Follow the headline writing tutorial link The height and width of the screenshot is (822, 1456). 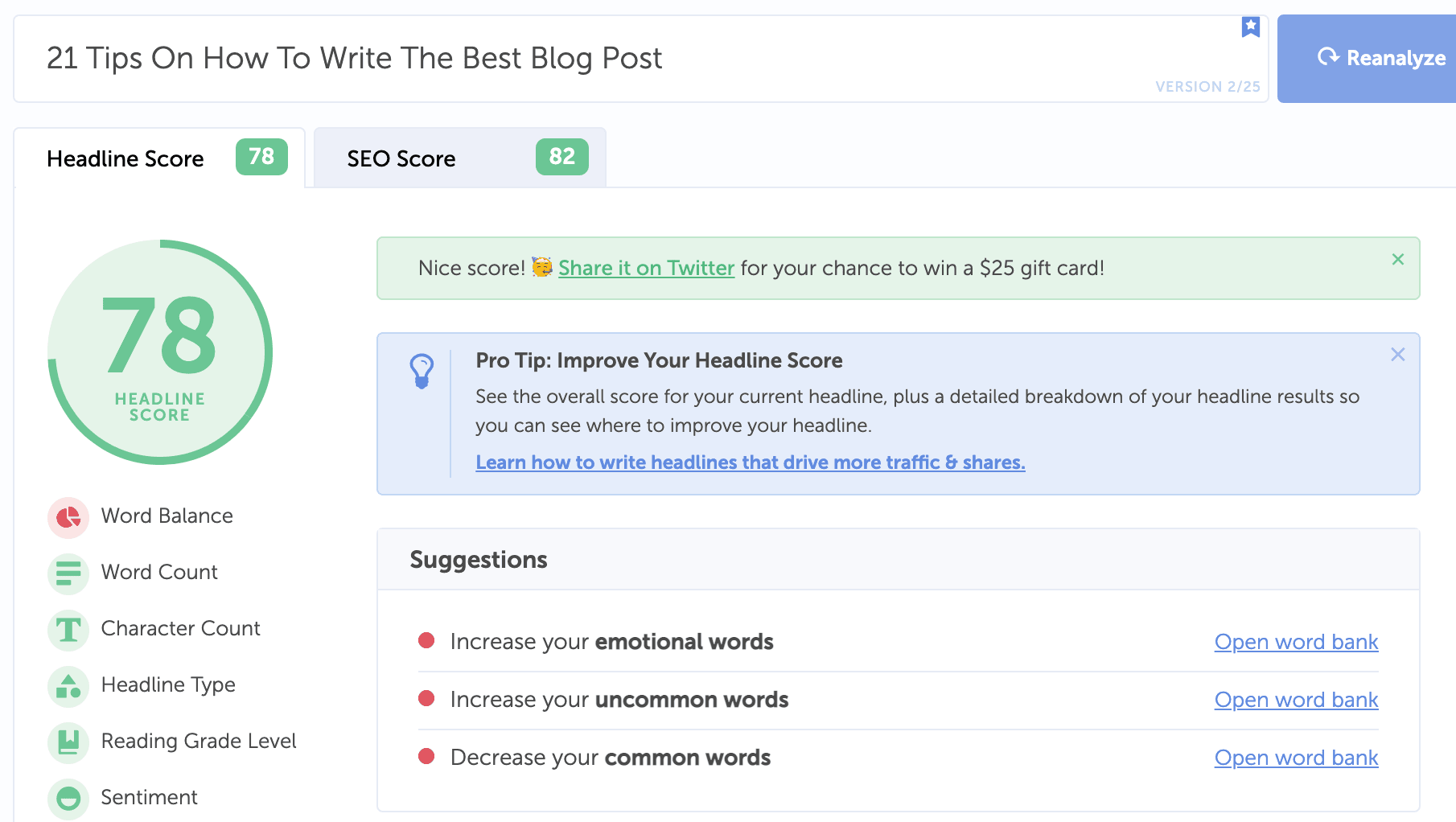[x=749, y=462]
